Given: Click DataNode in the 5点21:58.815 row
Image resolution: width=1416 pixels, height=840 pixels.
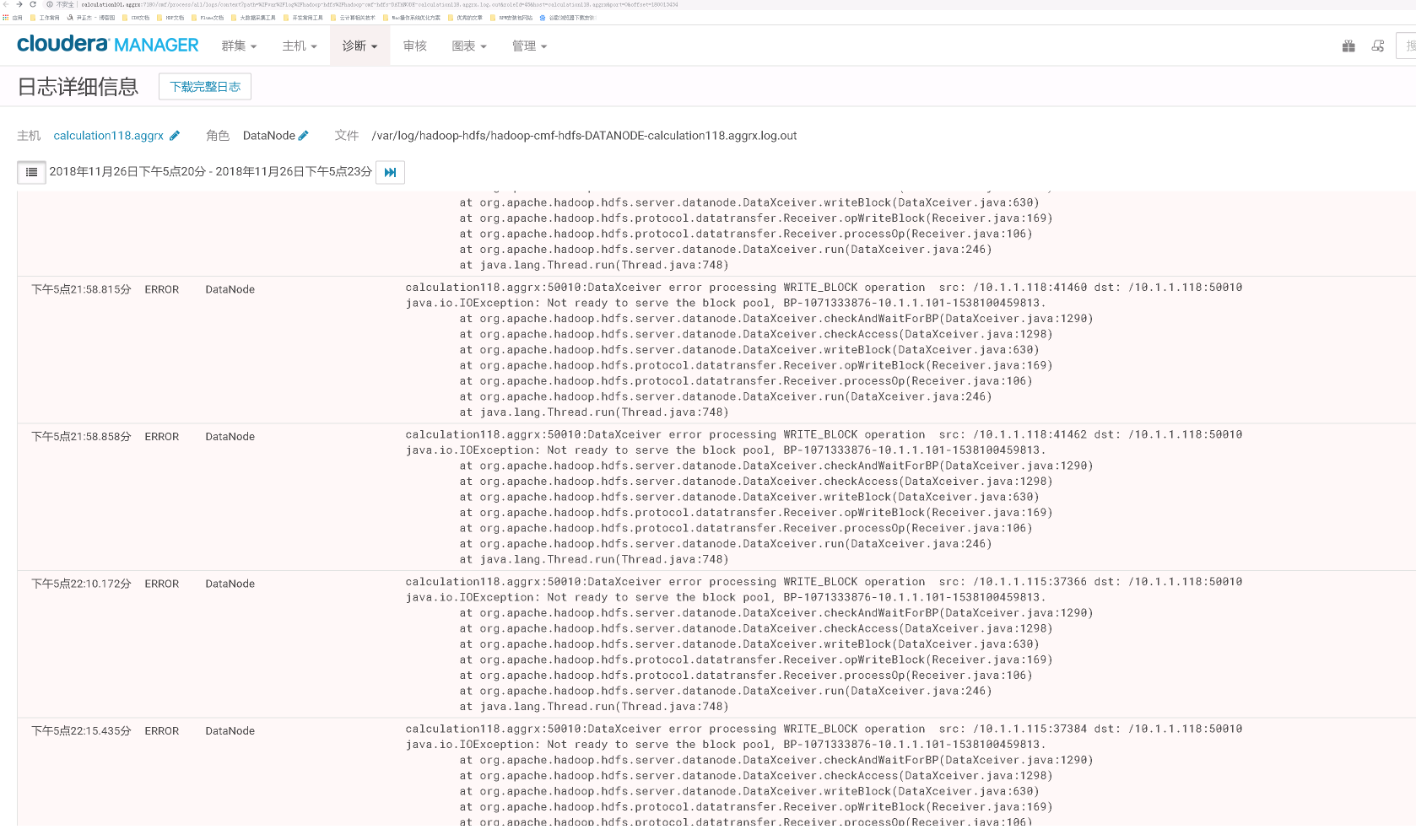Looking at the screenshot, I should coord(230,289).
